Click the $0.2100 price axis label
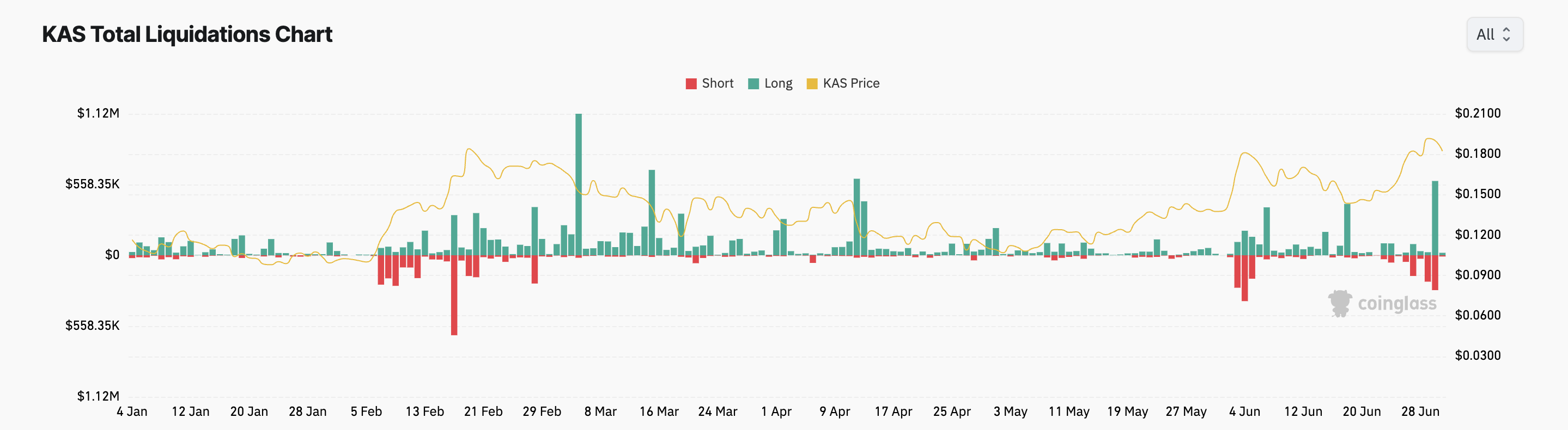 pyautogui.click(x=1478, y=113)
